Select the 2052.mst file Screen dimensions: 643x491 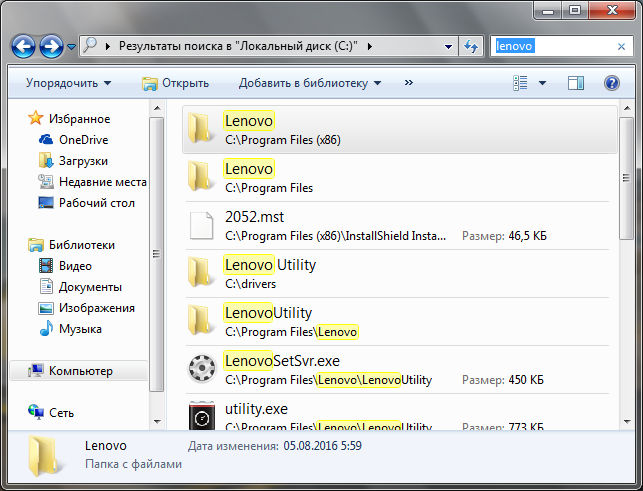point(400,226)
